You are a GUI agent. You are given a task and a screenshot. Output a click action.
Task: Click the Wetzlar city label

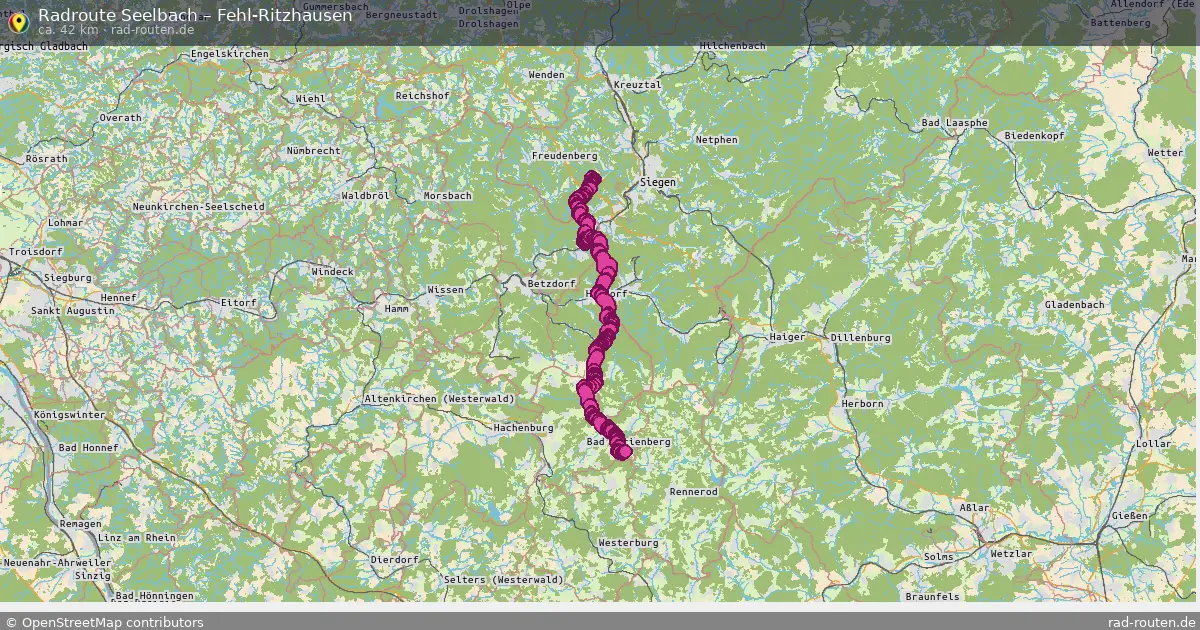[1010, 553]
